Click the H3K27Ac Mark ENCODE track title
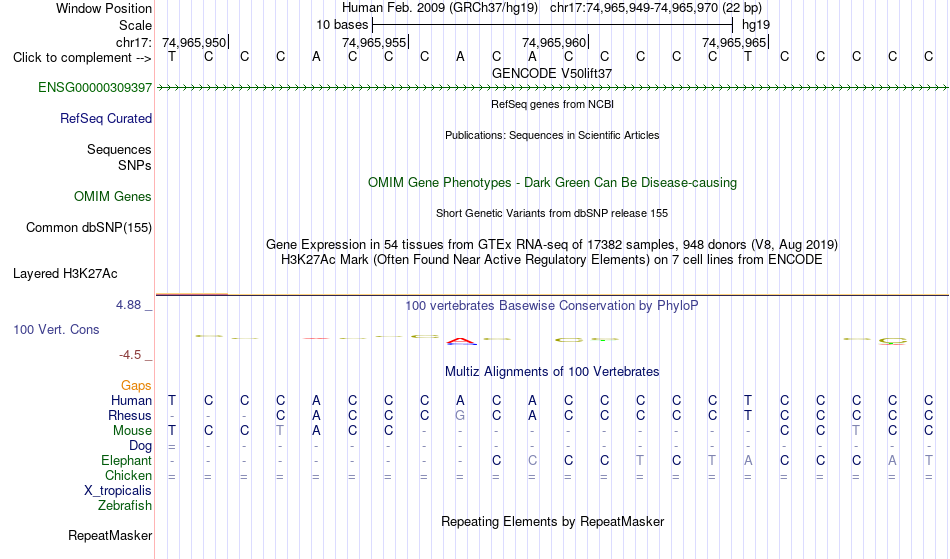Viewport: 950px width, 559px height. click(552, 260)
